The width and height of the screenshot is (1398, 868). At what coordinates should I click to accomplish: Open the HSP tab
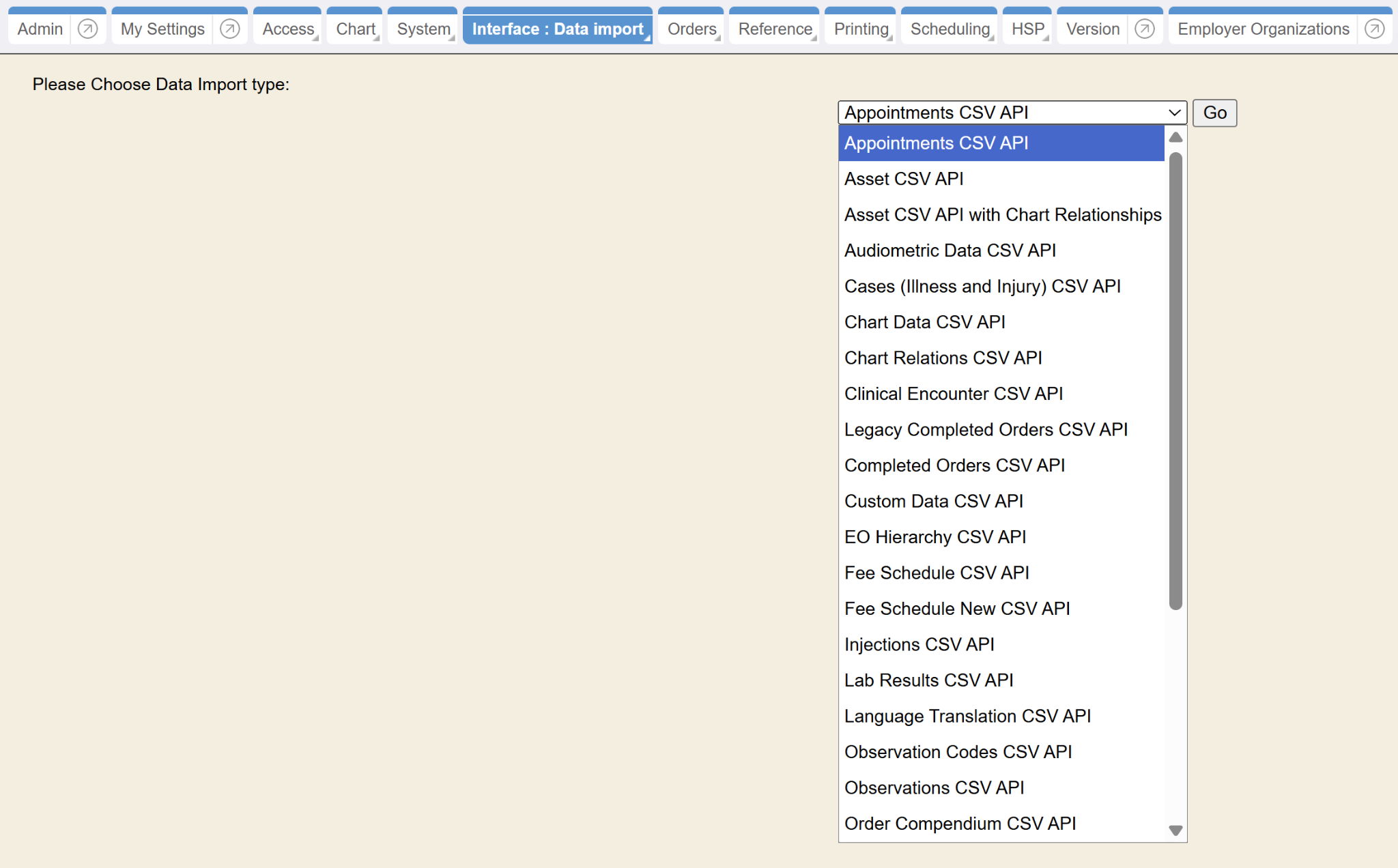1027,29
